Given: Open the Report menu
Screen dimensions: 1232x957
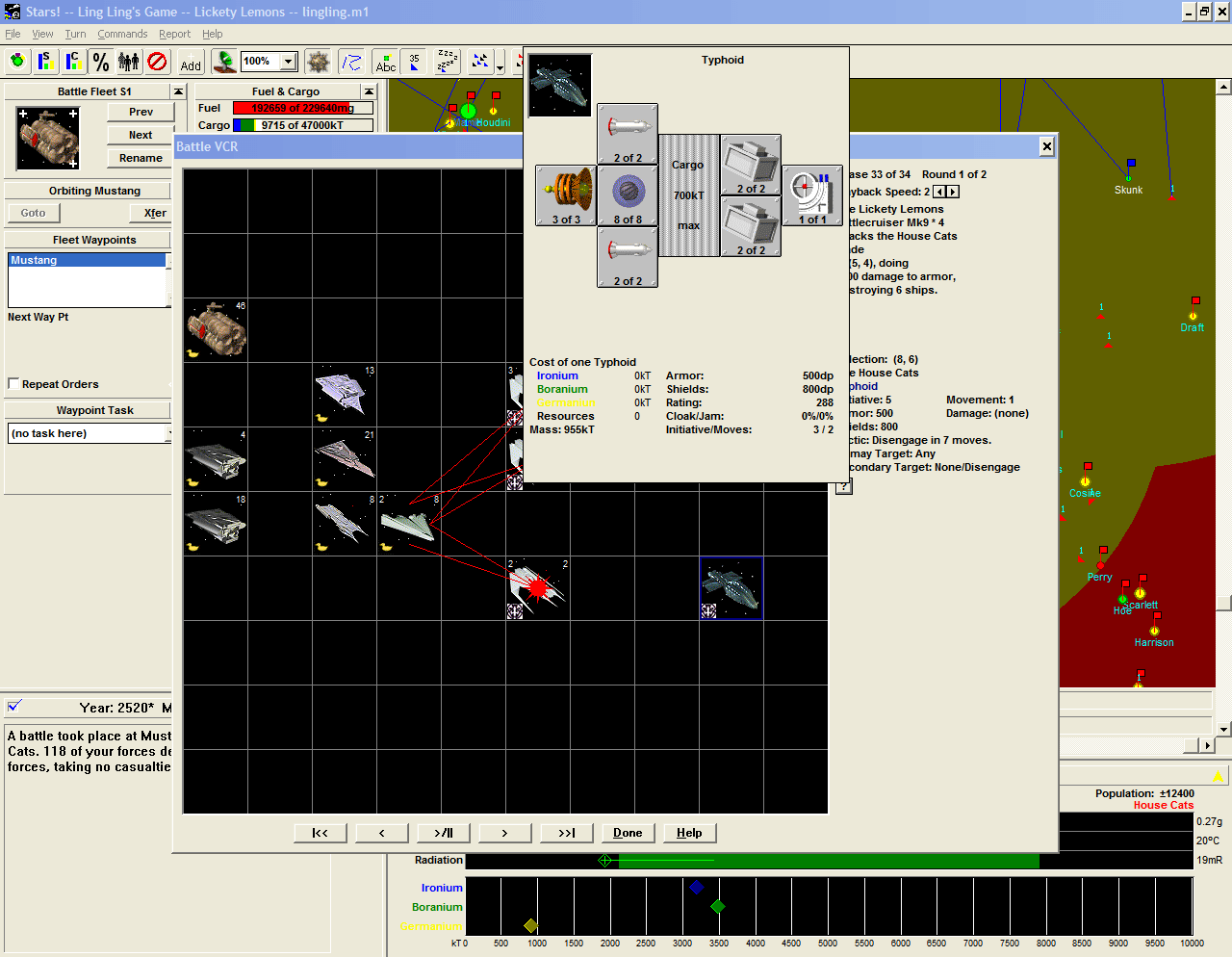Looking at the screenshot, I should tap(174, 34).
